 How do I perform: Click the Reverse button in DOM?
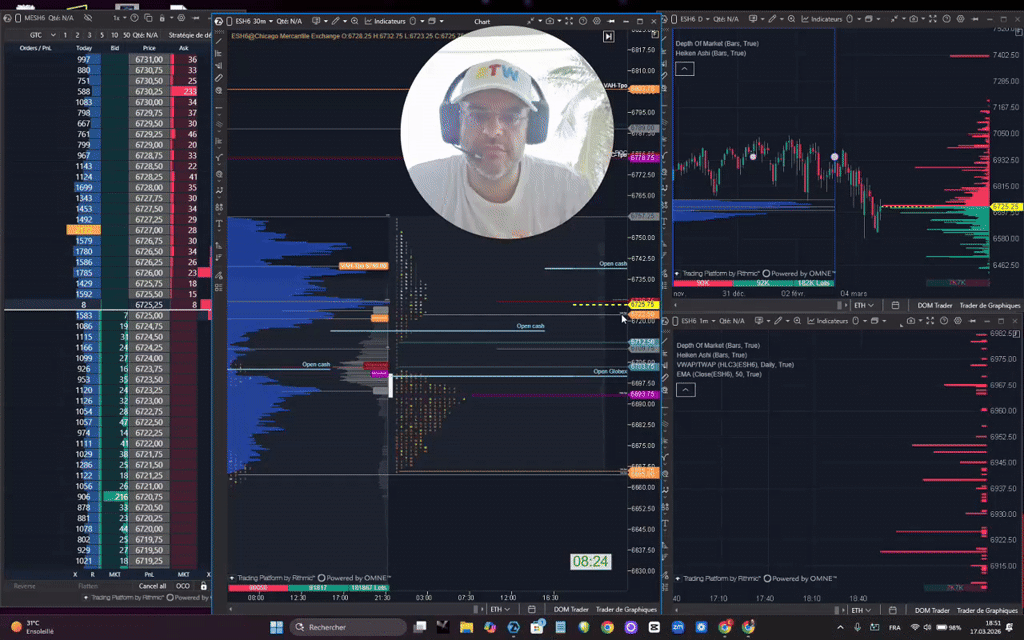pos(25,586)
